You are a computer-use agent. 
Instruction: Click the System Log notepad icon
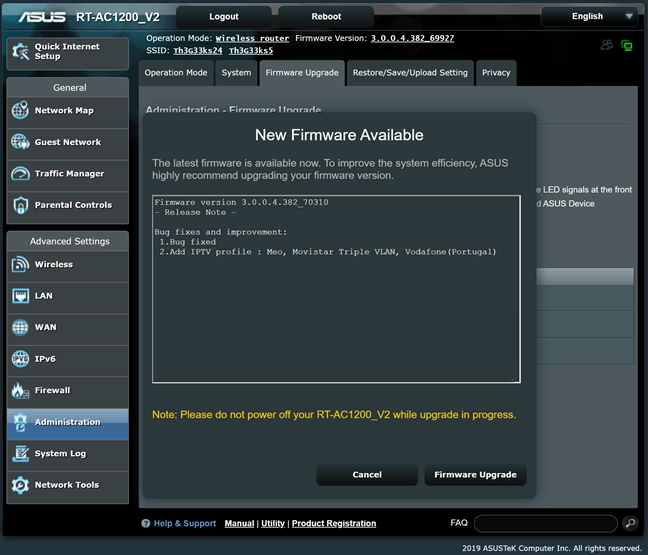20,453
